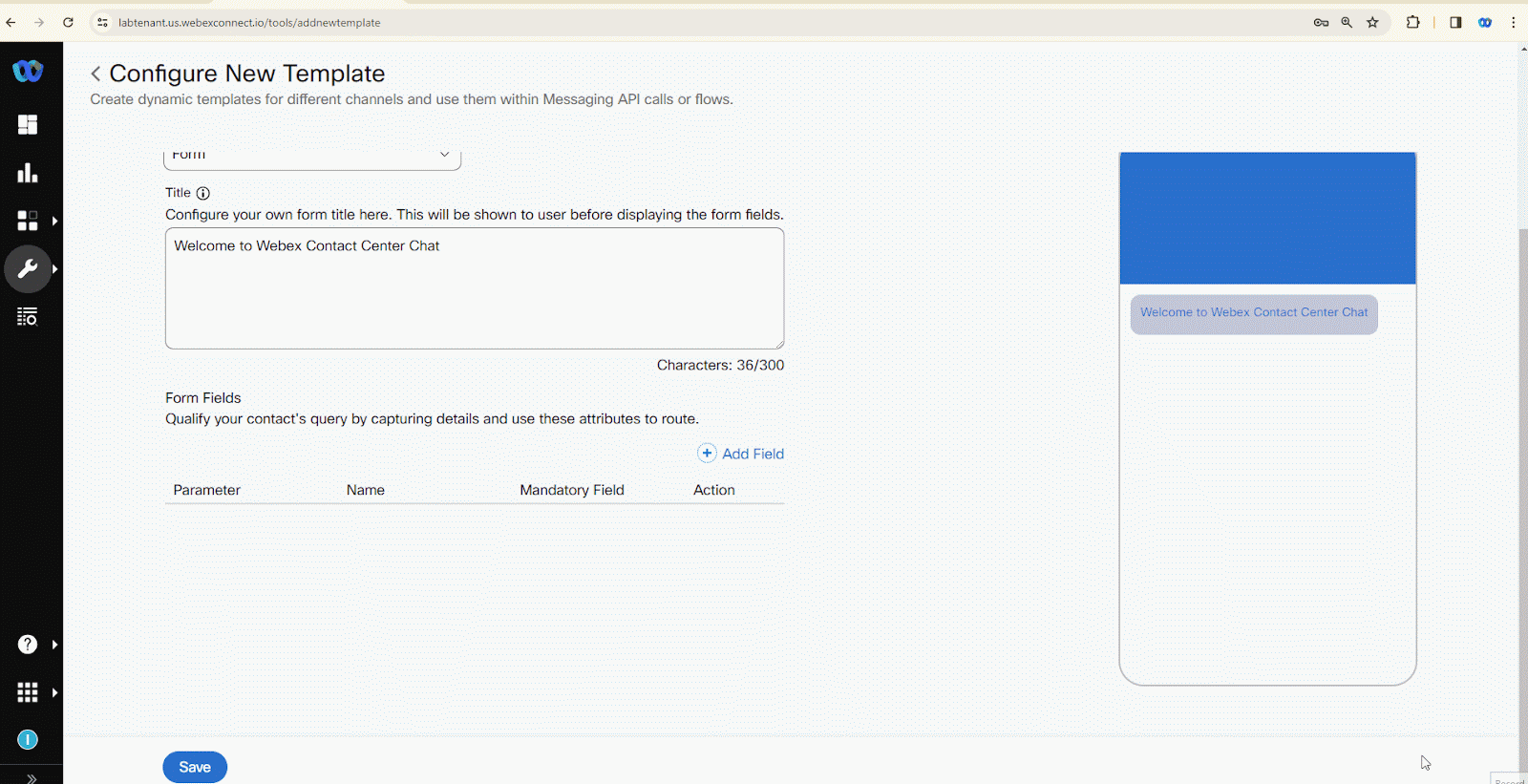Image resolution: width=1528 pixels, height=784 pixels.
Task: Open the Help question mark icon
Action: click(x=28, y=645)
